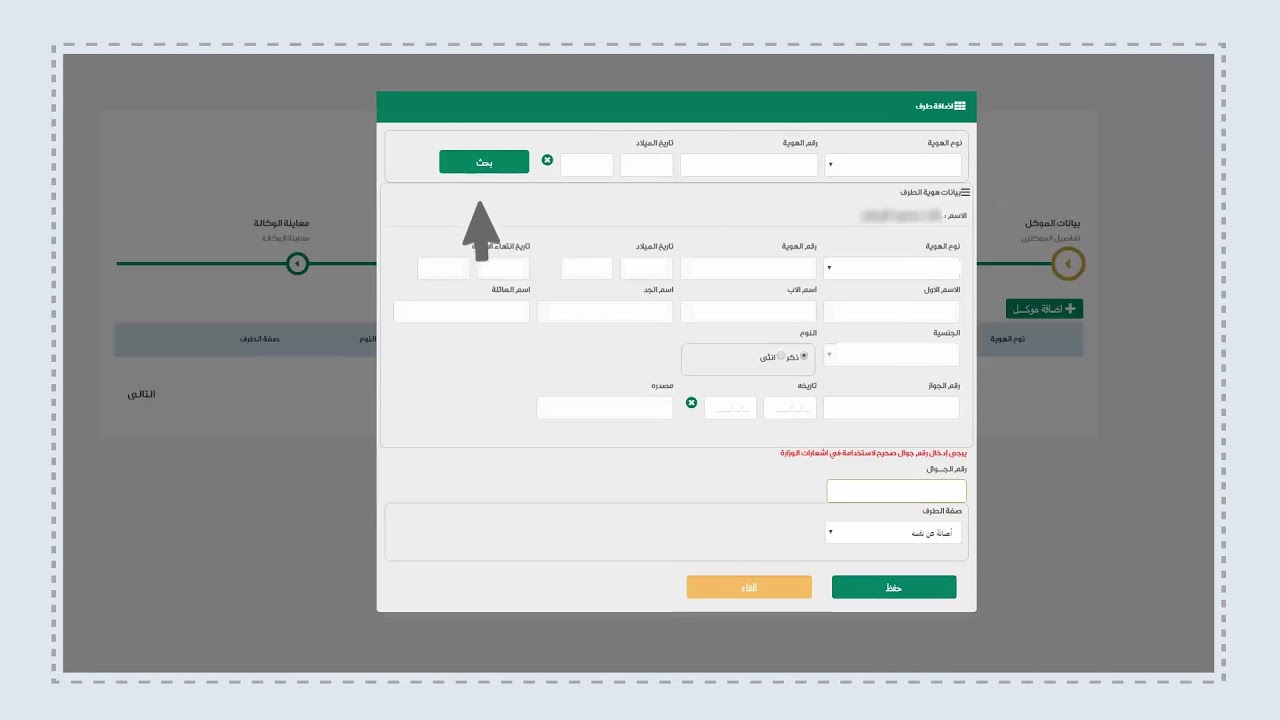This screenshot has width=1280, height=720.
Task: Select the ذكر (male) radio button
Action: [803, 356]
